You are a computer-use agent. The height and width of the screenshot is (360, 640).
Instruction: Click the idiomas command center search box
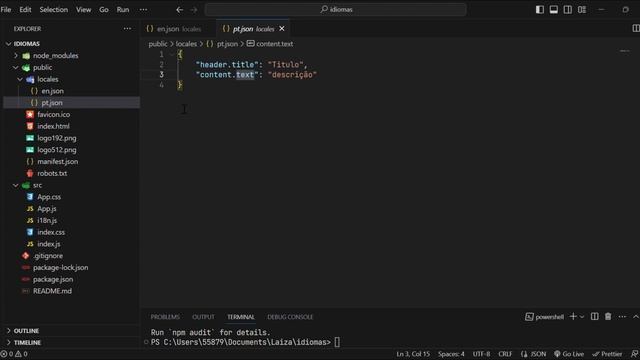click(336, 9)
